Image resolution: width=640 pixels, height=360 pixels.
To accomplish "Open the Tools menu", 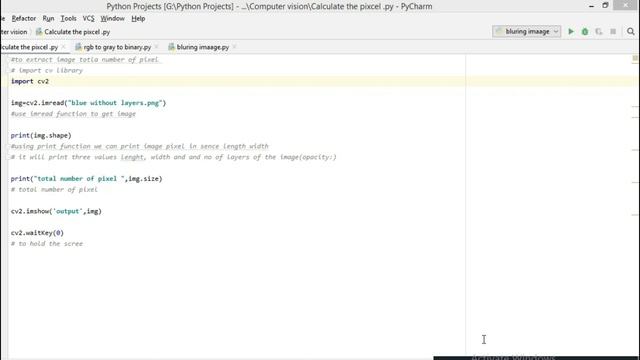I will (68, 18).
